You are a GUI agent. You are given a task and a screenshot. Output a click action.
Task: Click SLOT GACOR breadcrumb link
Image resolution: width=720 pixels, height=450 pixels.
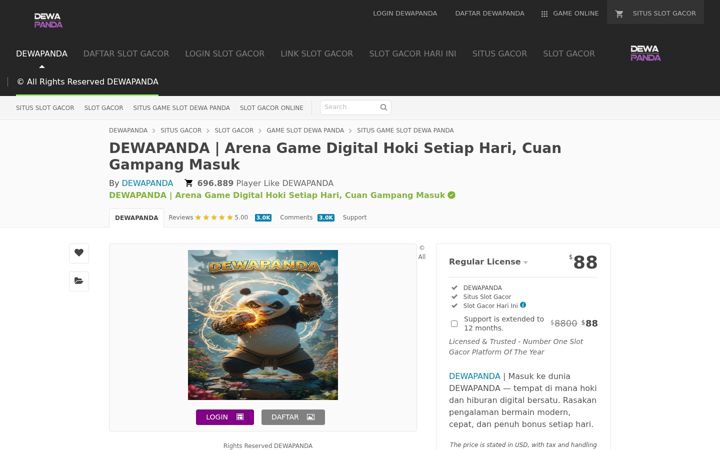pyautogui.click(x=234, y=130)
